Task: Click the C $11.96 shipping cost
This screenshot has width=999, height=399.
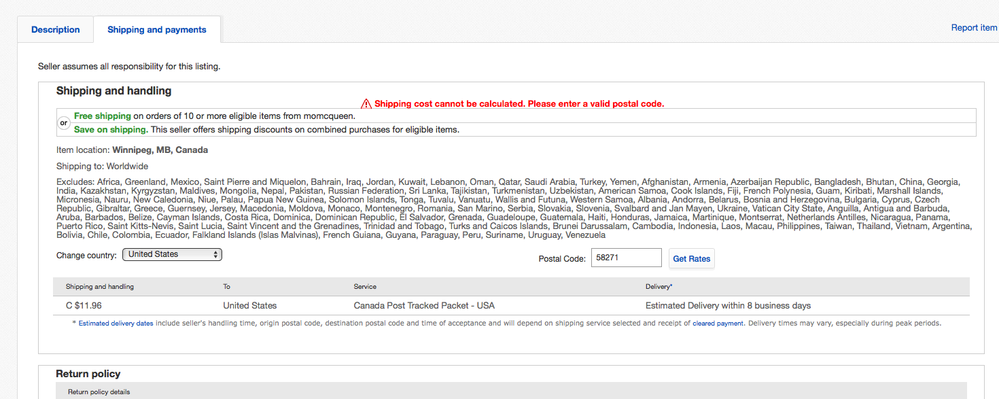Action: click(x=83, y=305)
